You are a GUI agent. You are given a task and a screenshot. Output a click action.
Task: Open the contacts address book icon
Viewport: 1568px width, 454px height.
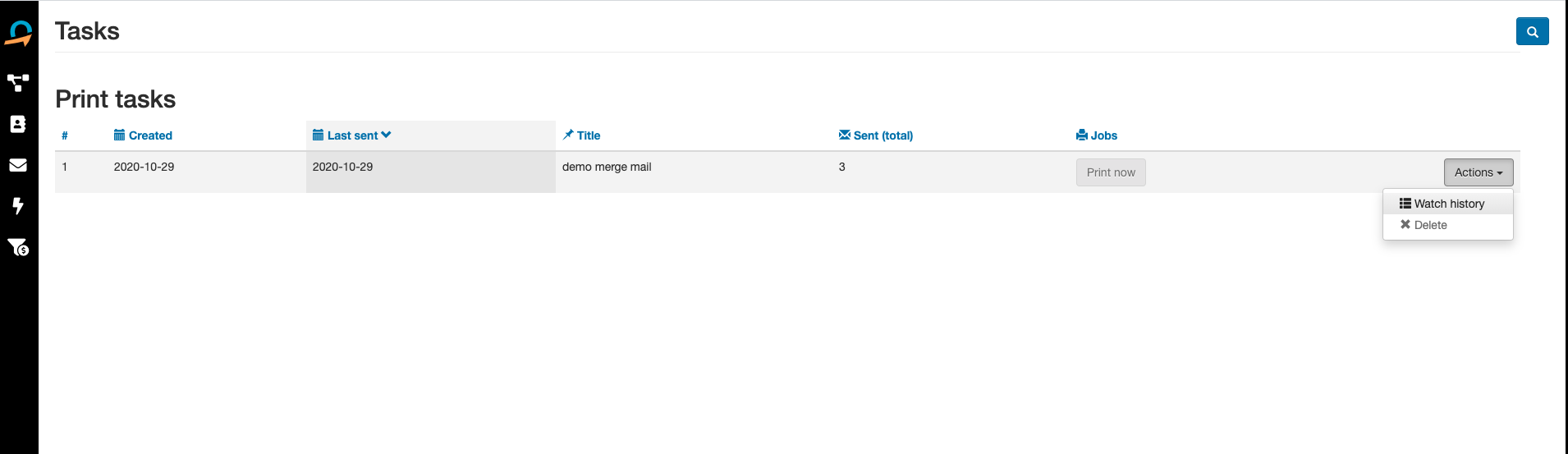(18, 124)
